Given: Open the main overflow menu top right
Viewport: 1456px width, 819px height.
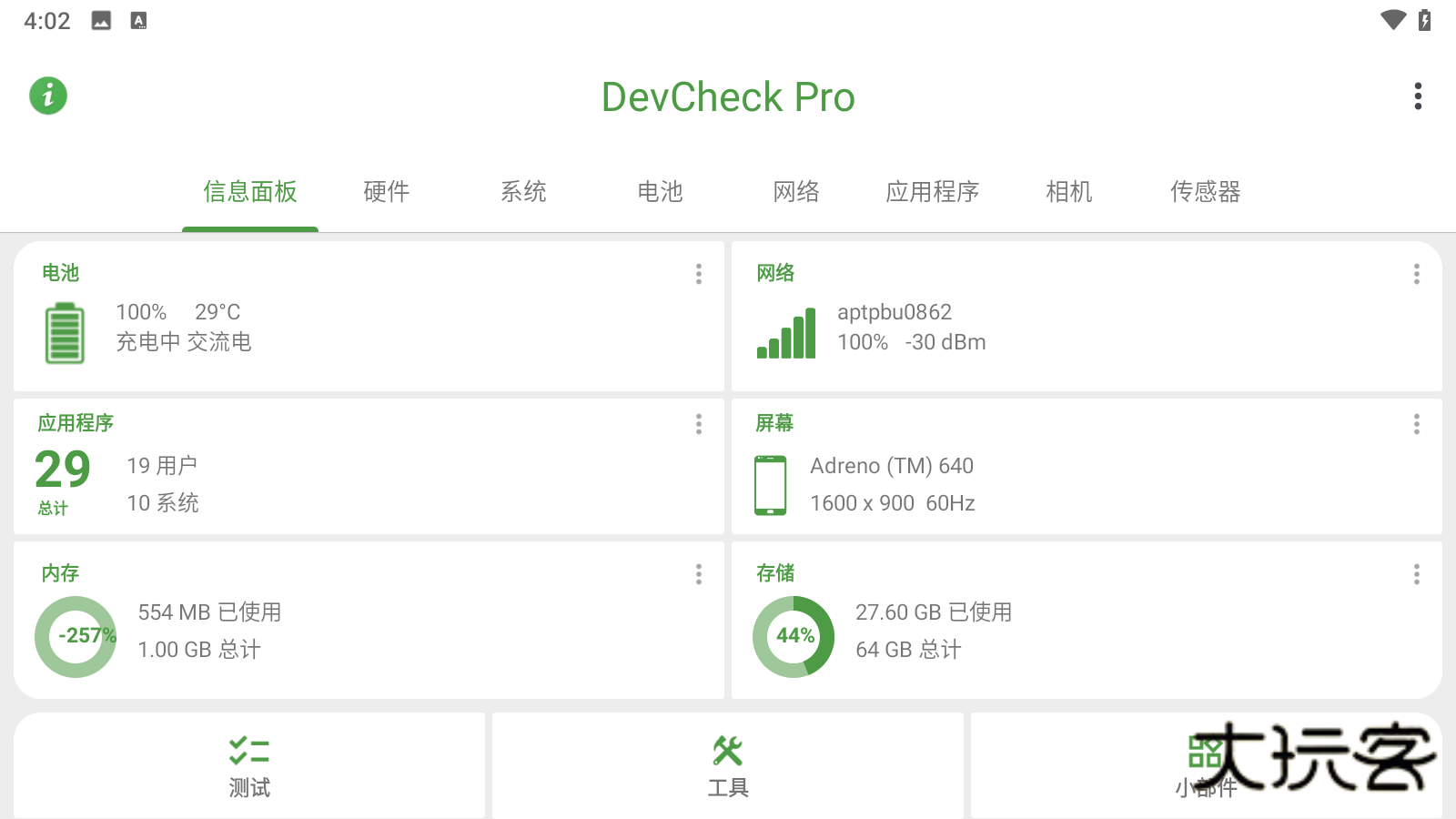Looking at the screenshot, I should 1417,96.
